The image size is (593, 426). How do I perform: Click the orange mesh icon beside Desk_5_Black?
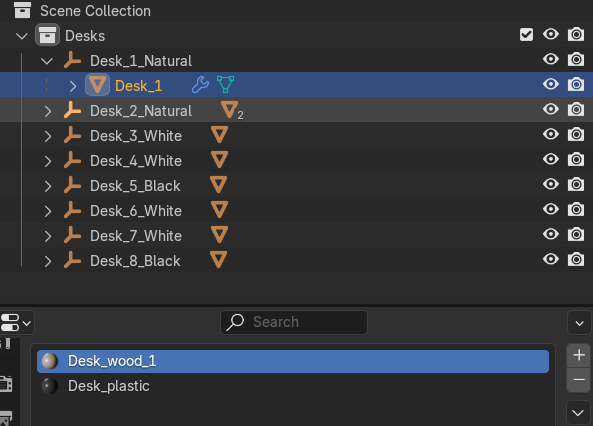tap(218, 185)
